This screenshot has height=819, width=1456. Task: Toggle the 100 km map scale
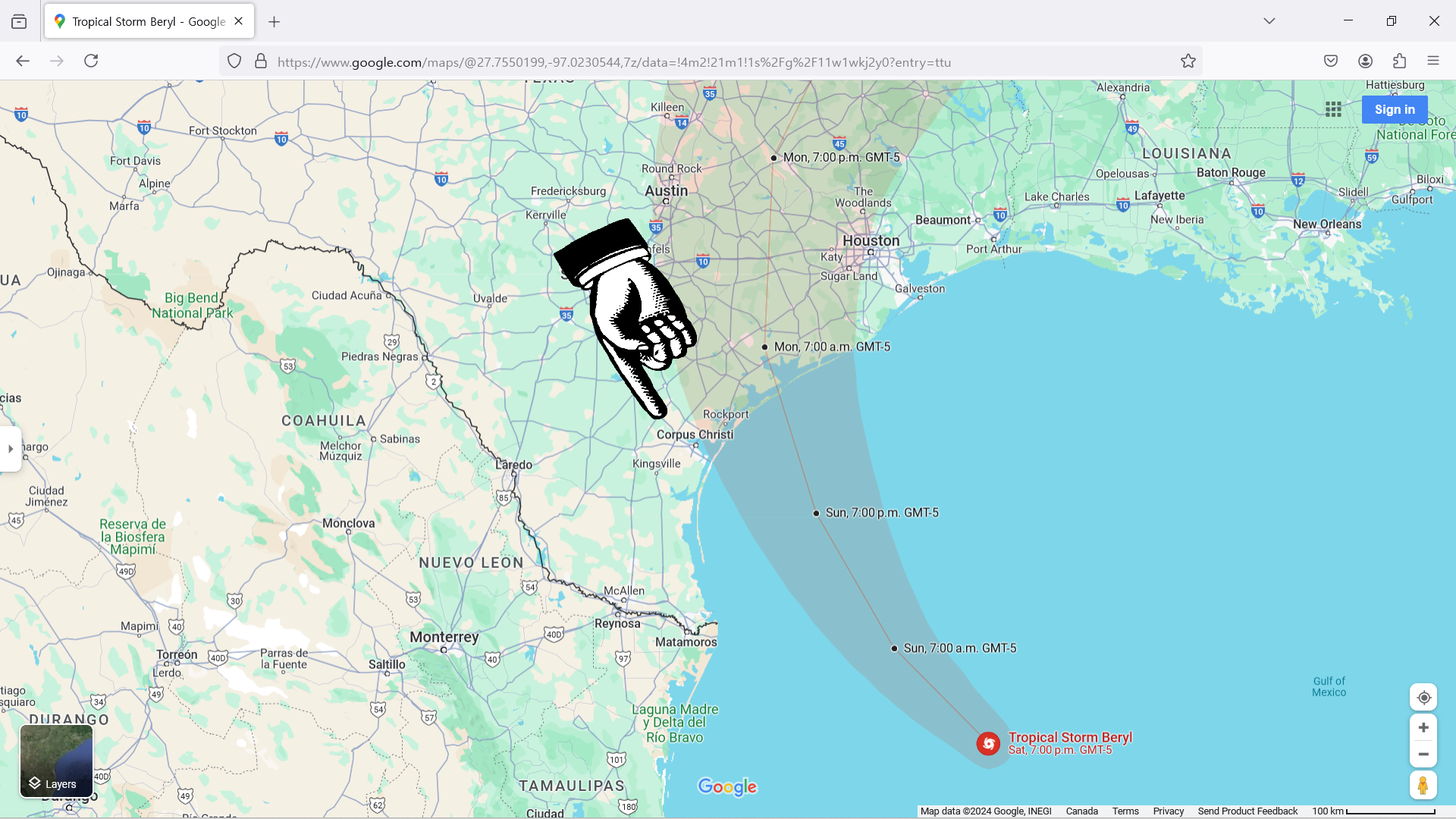pyautogui.click(x=1373, y=811)
